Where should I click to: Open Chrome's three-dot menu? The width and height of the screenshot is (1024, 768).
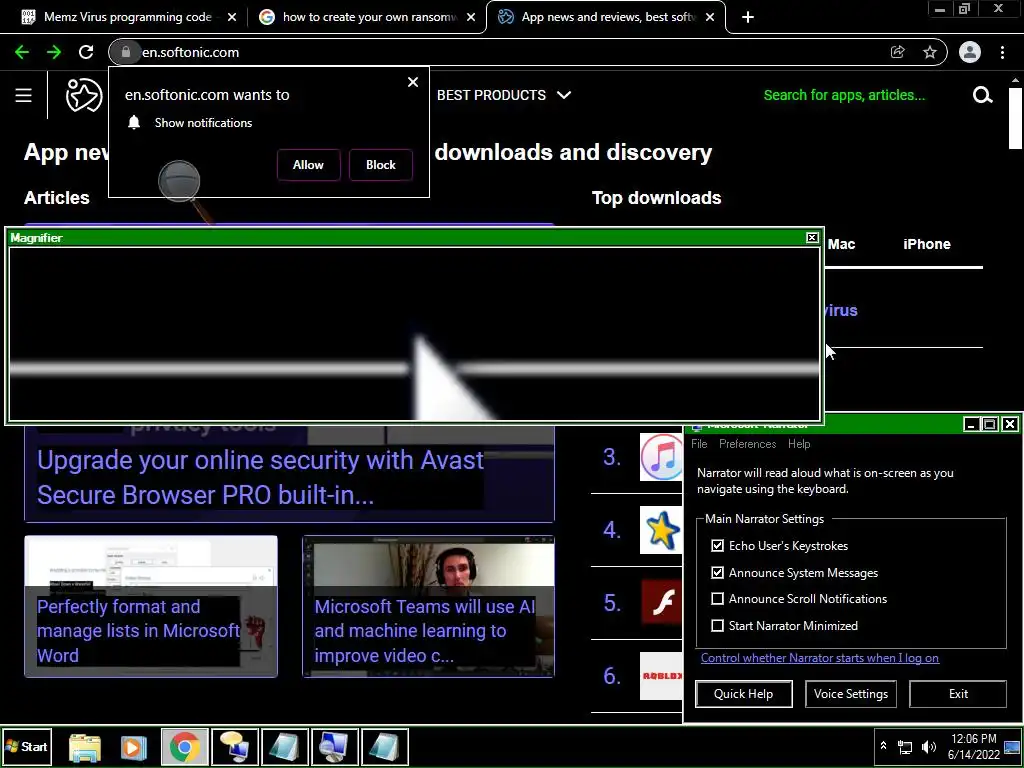tap(1002, 52)
